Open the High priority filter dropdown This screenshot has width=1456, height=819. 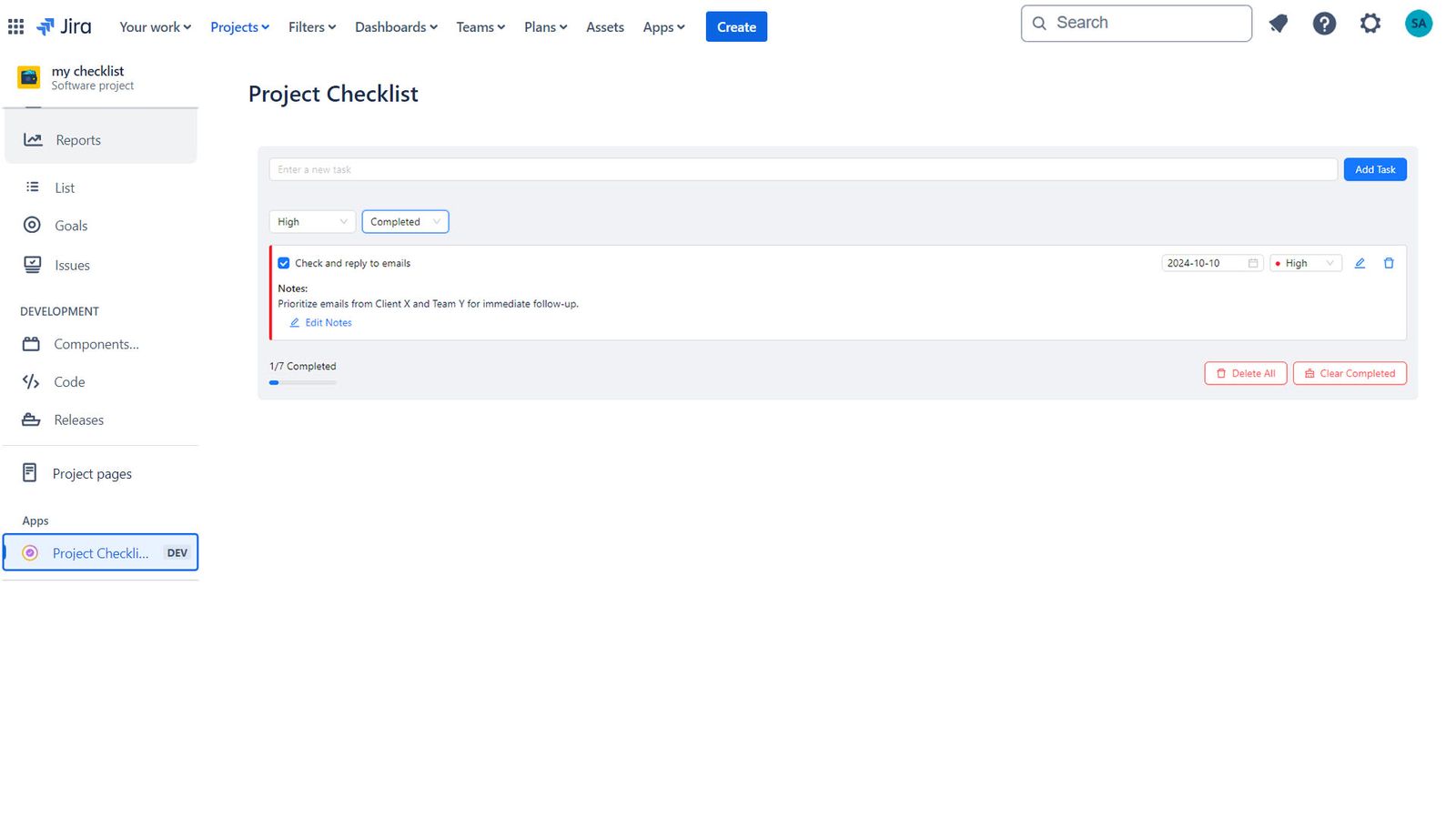312,221
